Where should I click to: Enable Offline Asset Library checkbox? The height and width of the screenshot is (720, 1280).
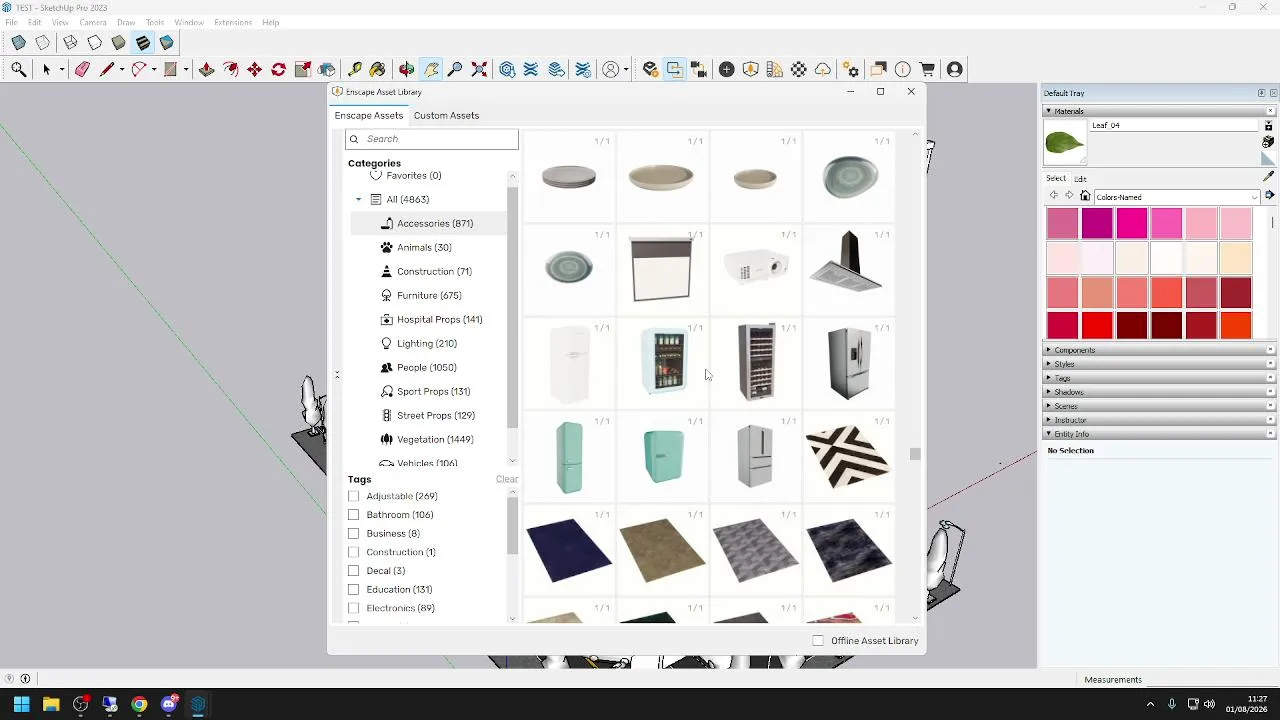coord(818,641)
